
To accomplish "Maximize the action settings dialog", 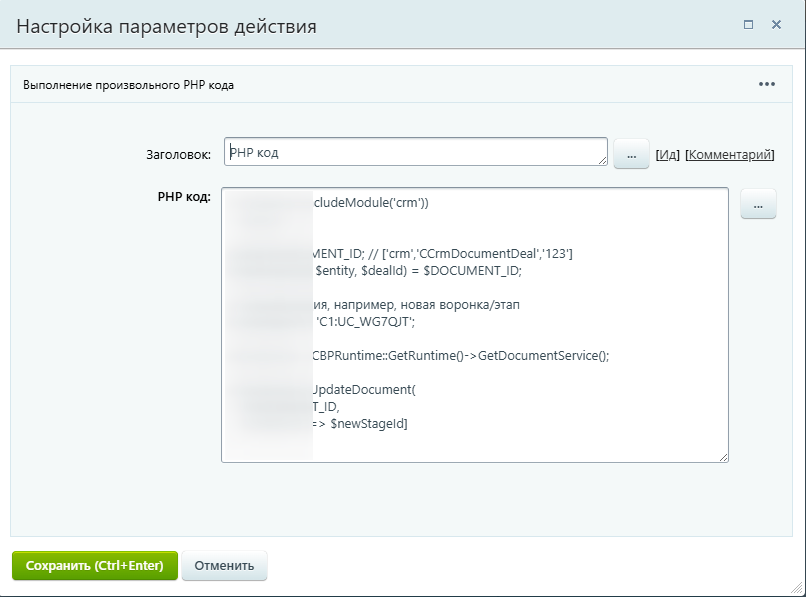I will tap(748, 25).
